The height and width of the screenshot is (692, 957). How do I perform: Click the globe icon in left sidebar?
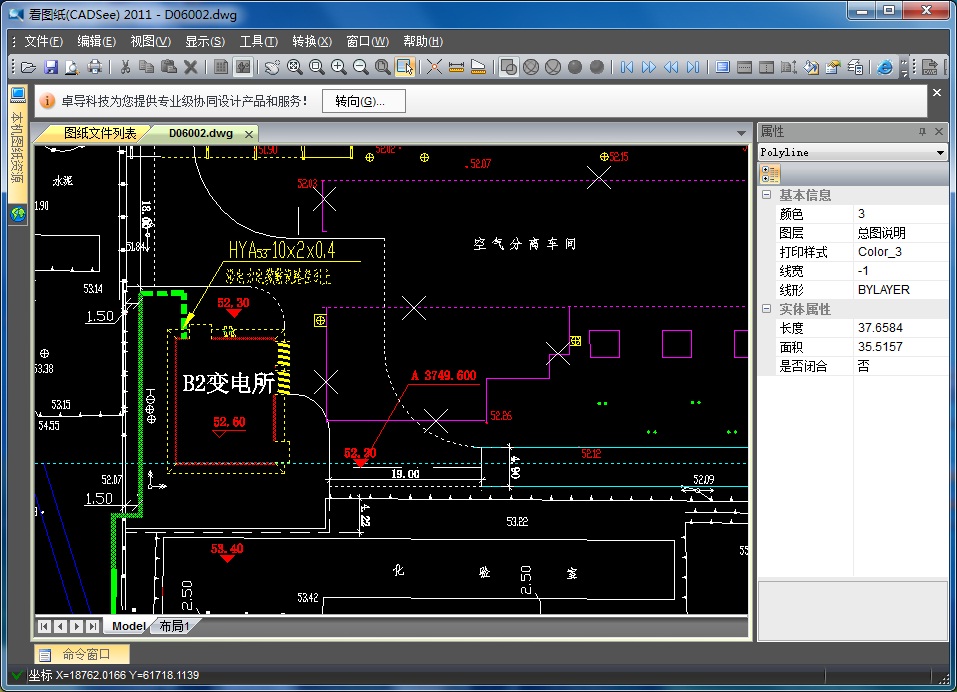click(18, 214)
